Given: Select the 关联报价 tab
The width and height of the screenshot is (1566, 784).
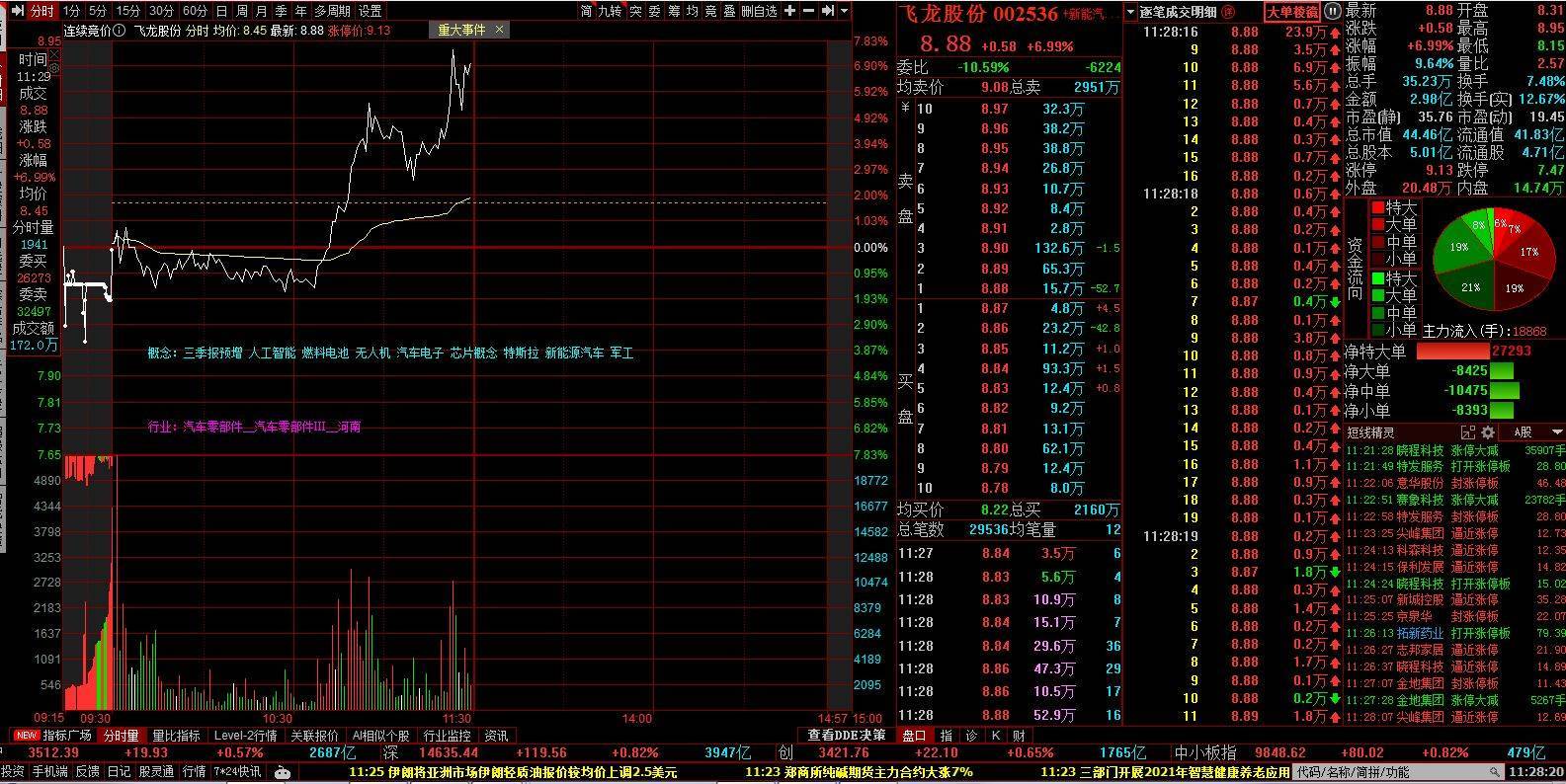Looking at the screenshot, I should click(314, 736).
